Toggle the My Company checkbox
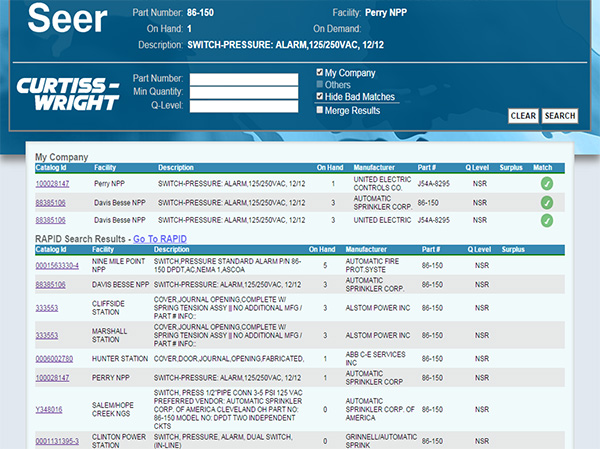The image size is (600, 449). coord(320,72)
